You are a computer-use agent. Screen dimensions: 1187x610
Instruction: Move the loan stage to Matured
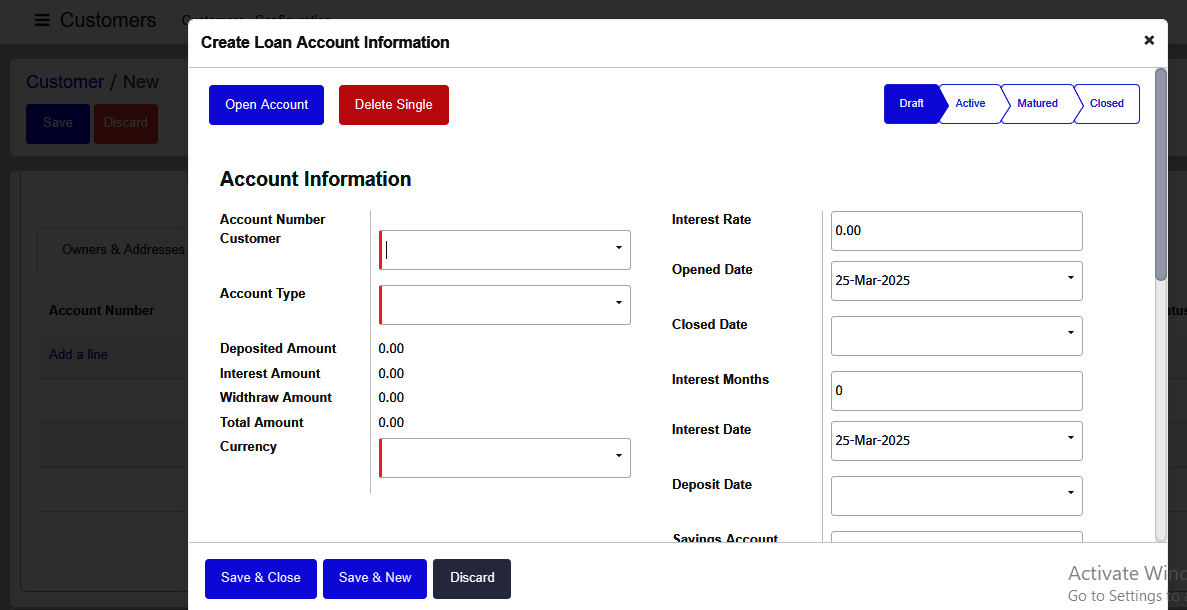tap(1037, 103)
